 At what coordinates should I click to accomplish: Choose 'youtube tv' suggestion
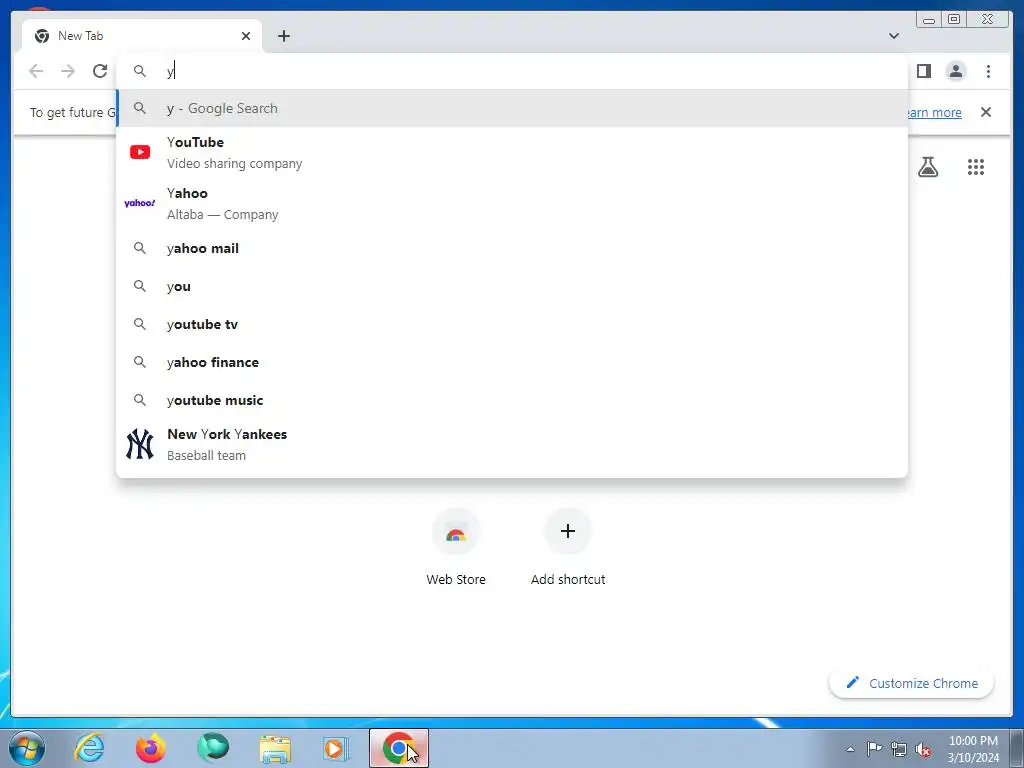coord(512,324)
